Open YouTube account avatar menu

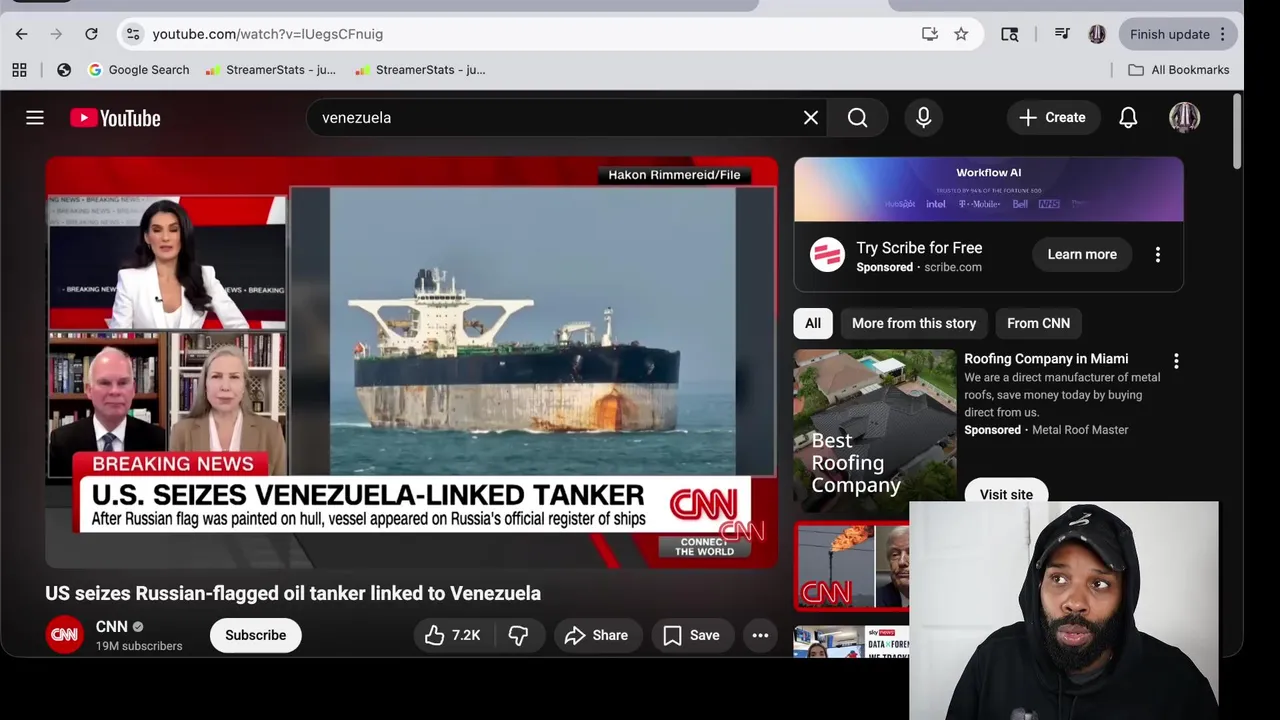tap(1185, 118)
